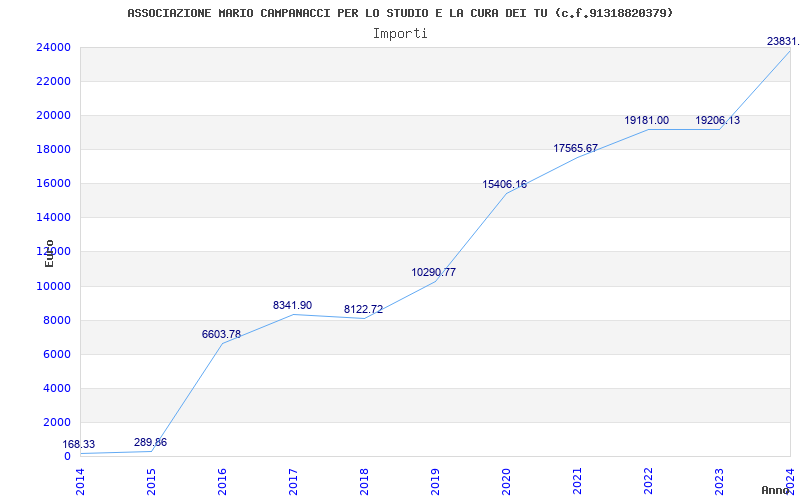Select the data label 19181.00
The height and width of the screenshot is (500, 800).
click(x=646, y=120)
